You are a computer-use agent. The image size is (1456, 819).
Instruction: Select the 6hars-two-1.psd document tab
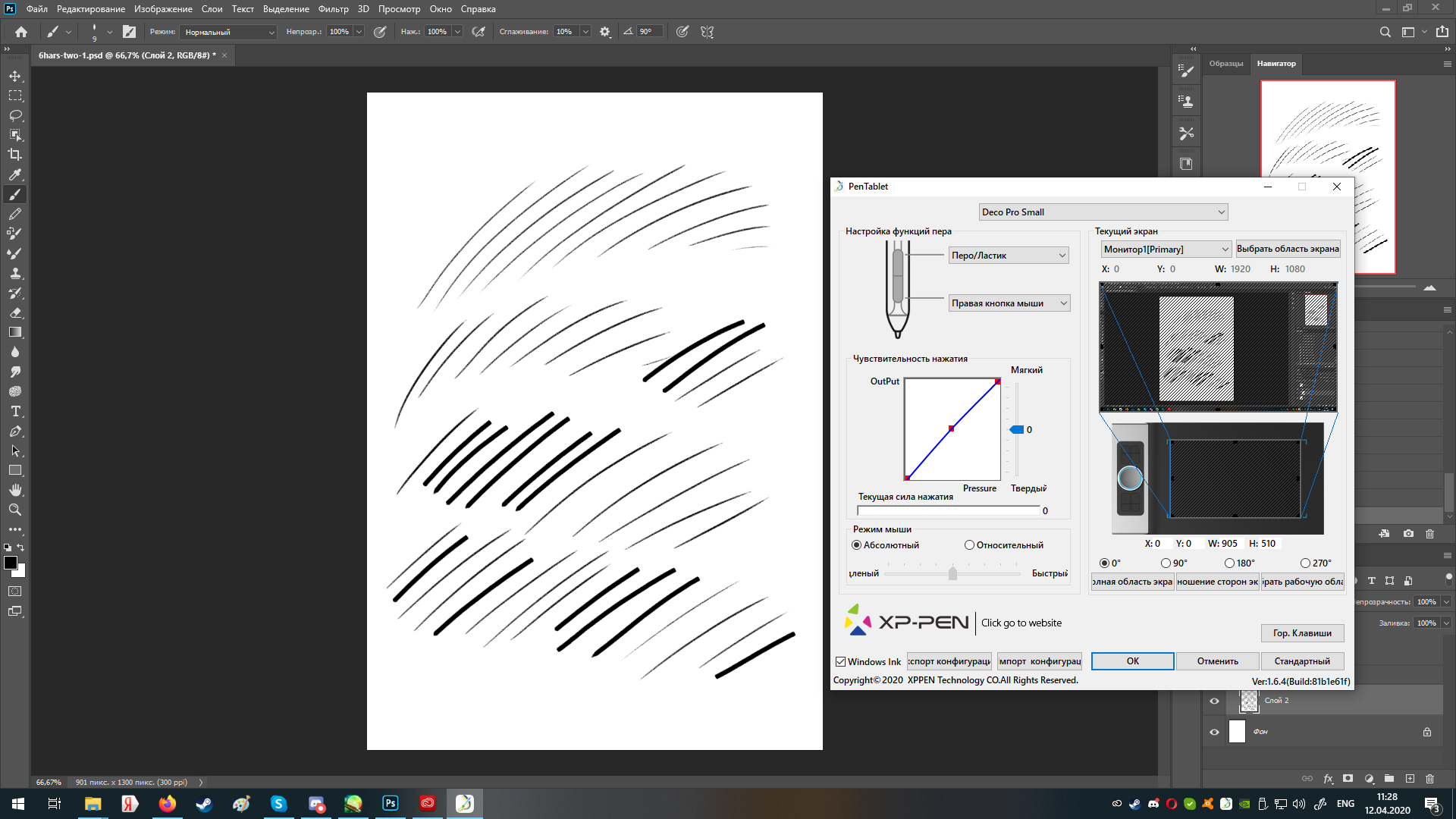(125, 55)
